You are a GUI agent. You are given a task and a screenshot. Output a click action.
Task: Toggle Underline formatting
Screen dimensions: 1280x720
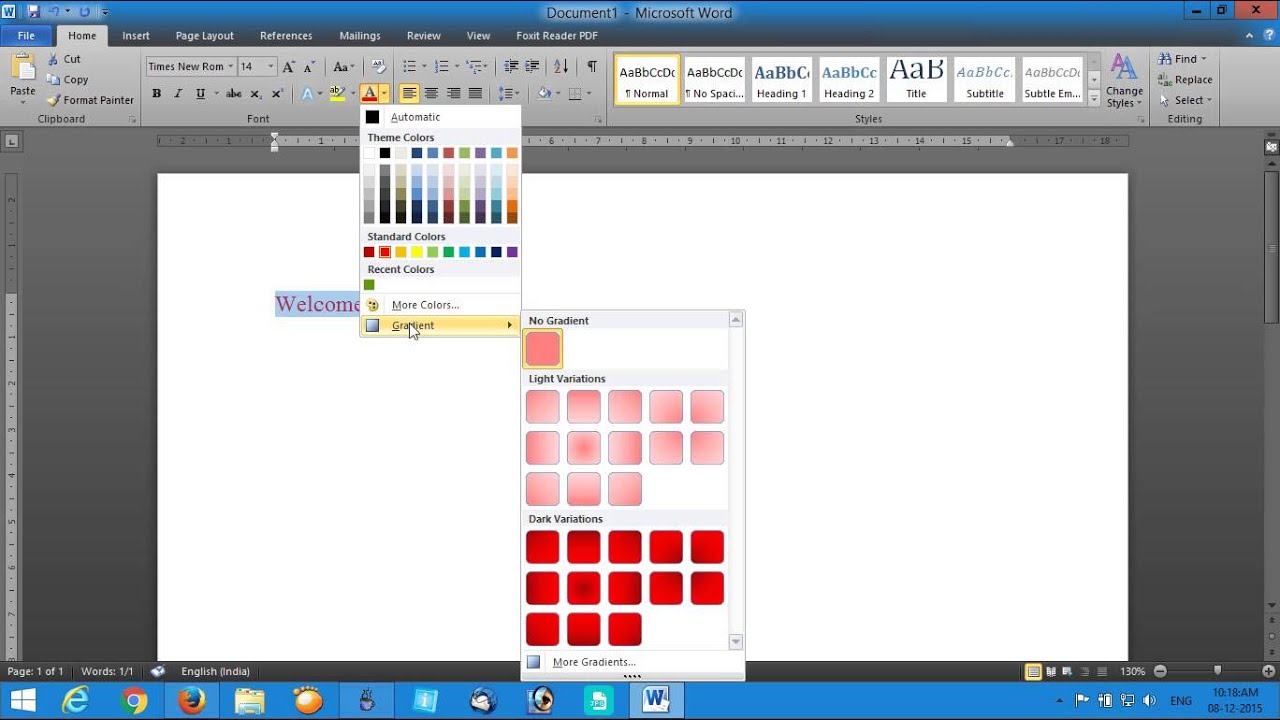[x=200, y=94]
